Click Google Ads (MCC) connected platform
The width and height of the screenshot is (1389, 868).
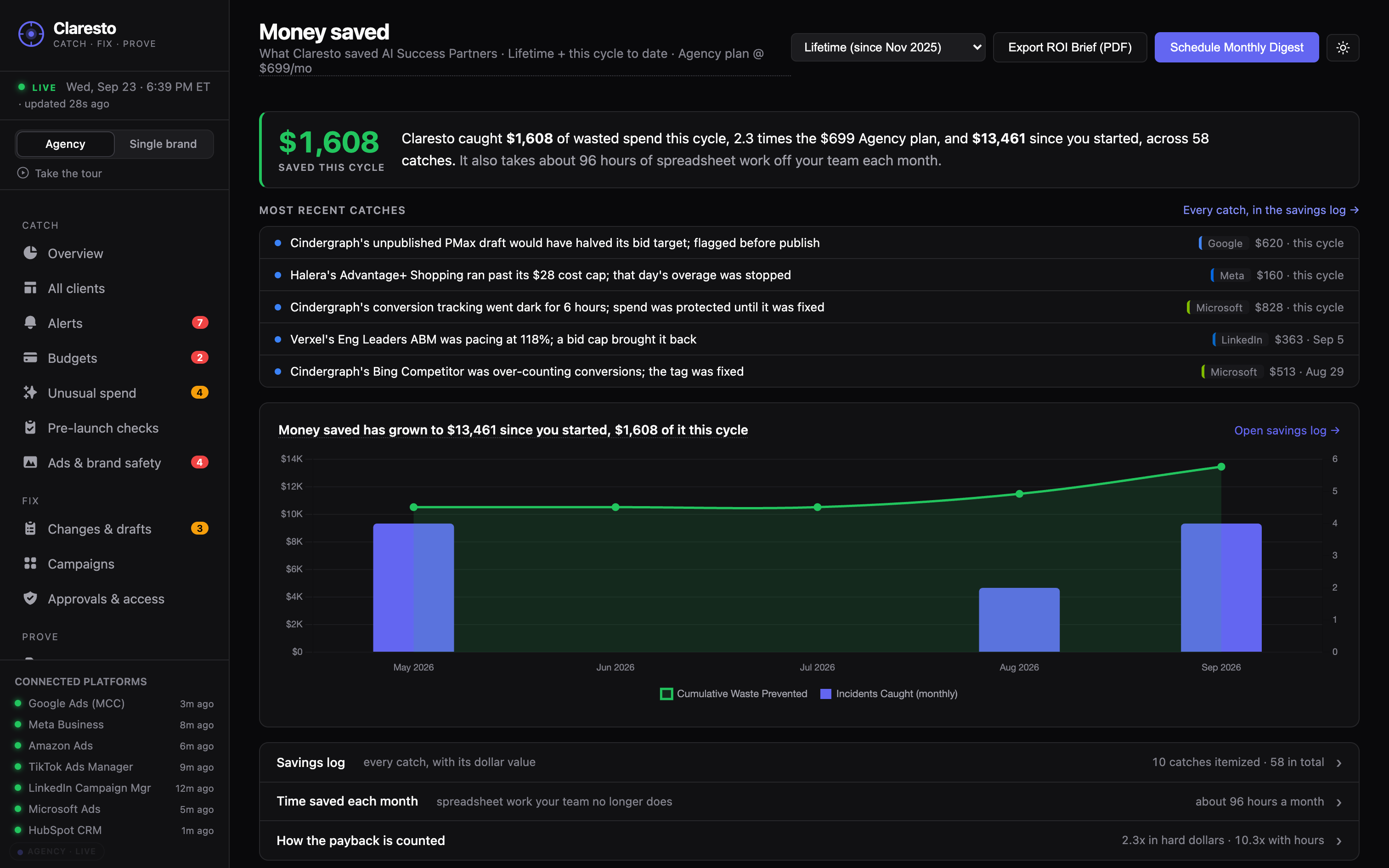click(x=114, y=703)
